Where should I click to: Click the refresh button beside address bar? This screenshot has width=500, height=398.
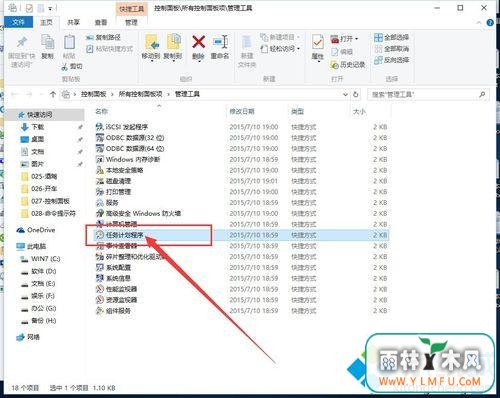pyautogui.click(x=356, y=95)
